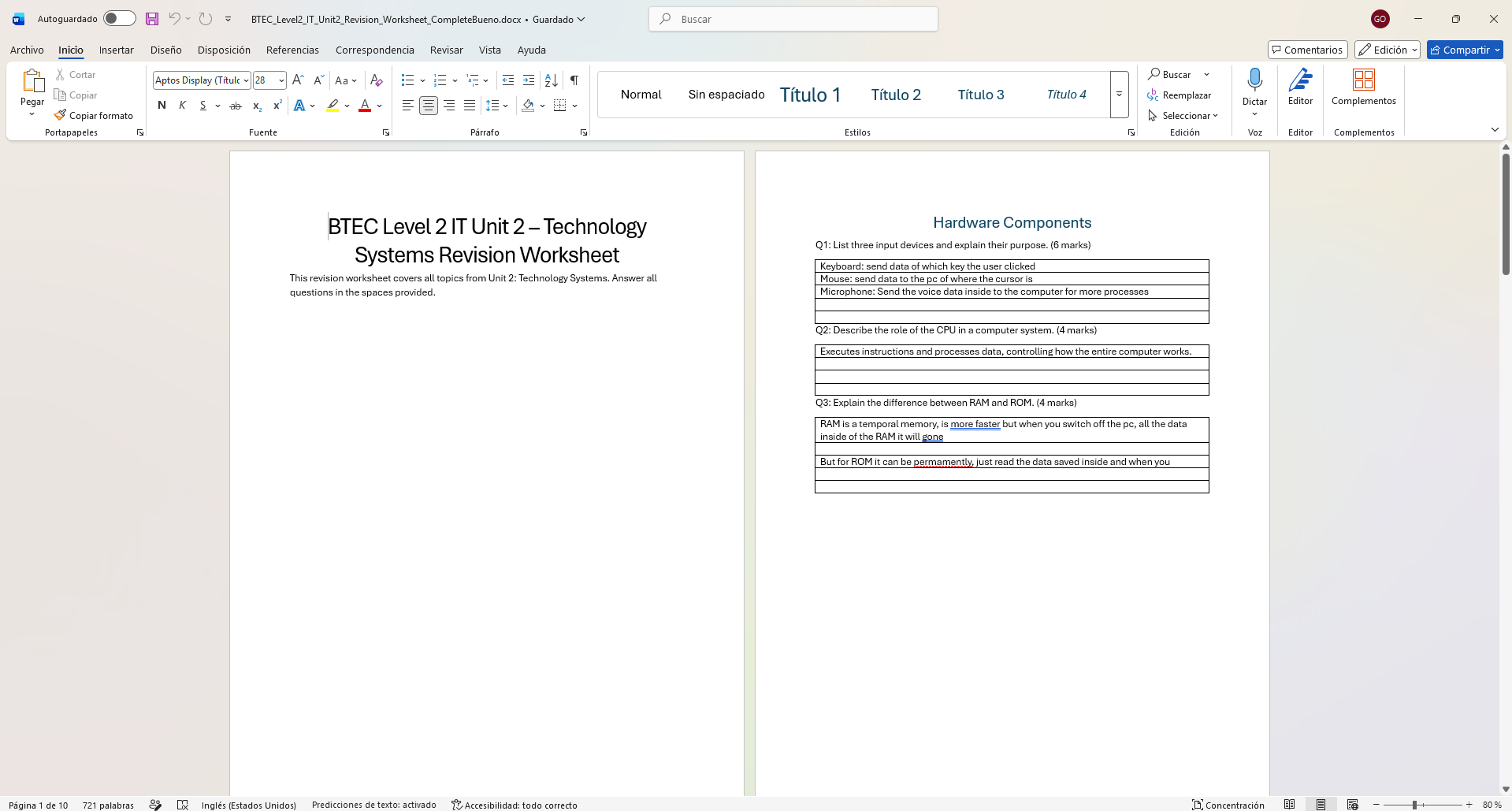Enable Concentración focus mode
The width and height of the screenshot is (1512, 811).
(x=1228, y=805)
